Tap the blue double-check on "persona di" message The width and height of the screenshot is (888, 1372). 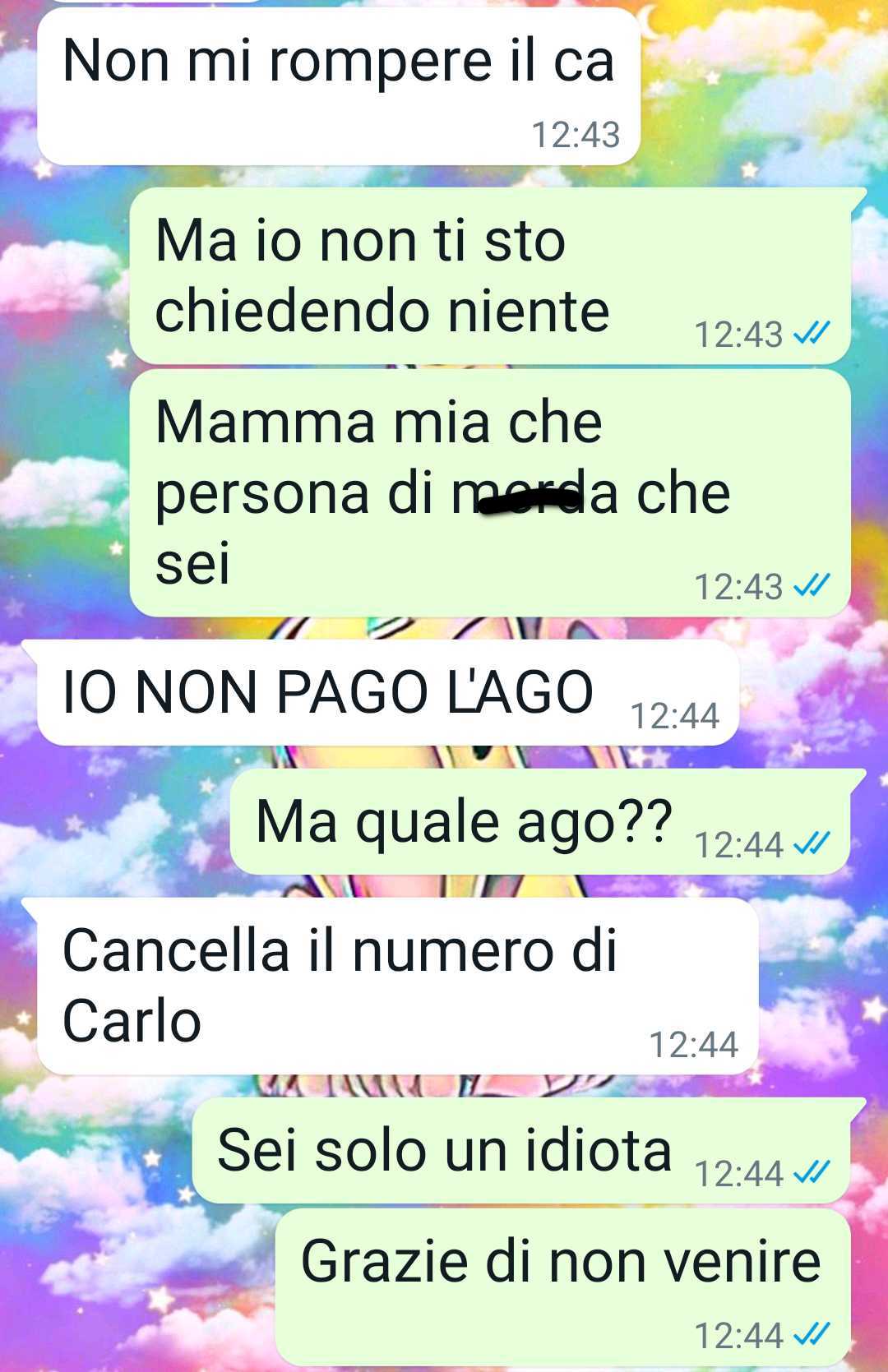point(811,585)
